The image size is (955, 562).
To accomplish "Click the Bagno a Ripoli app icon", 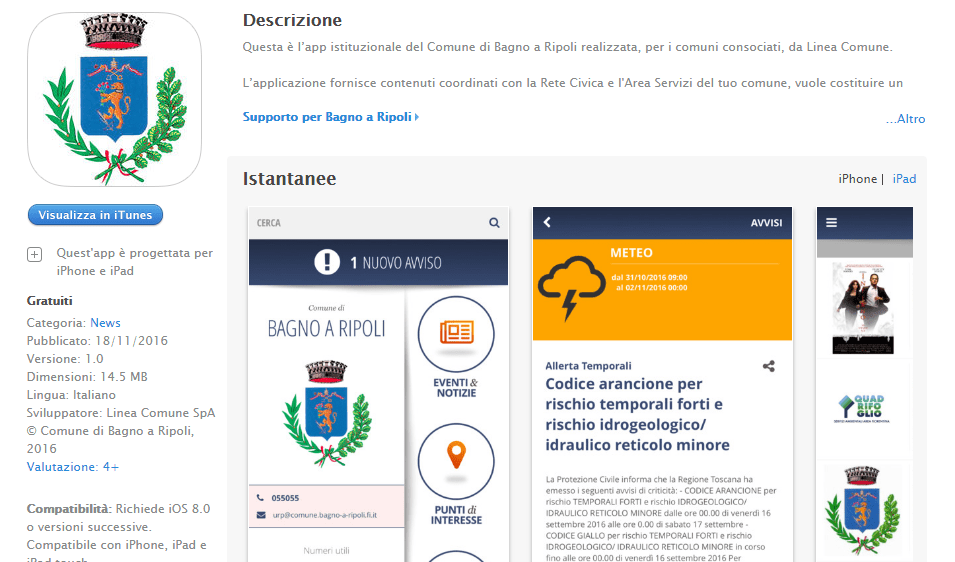I will pyautogui.click(x=115, y=99).
